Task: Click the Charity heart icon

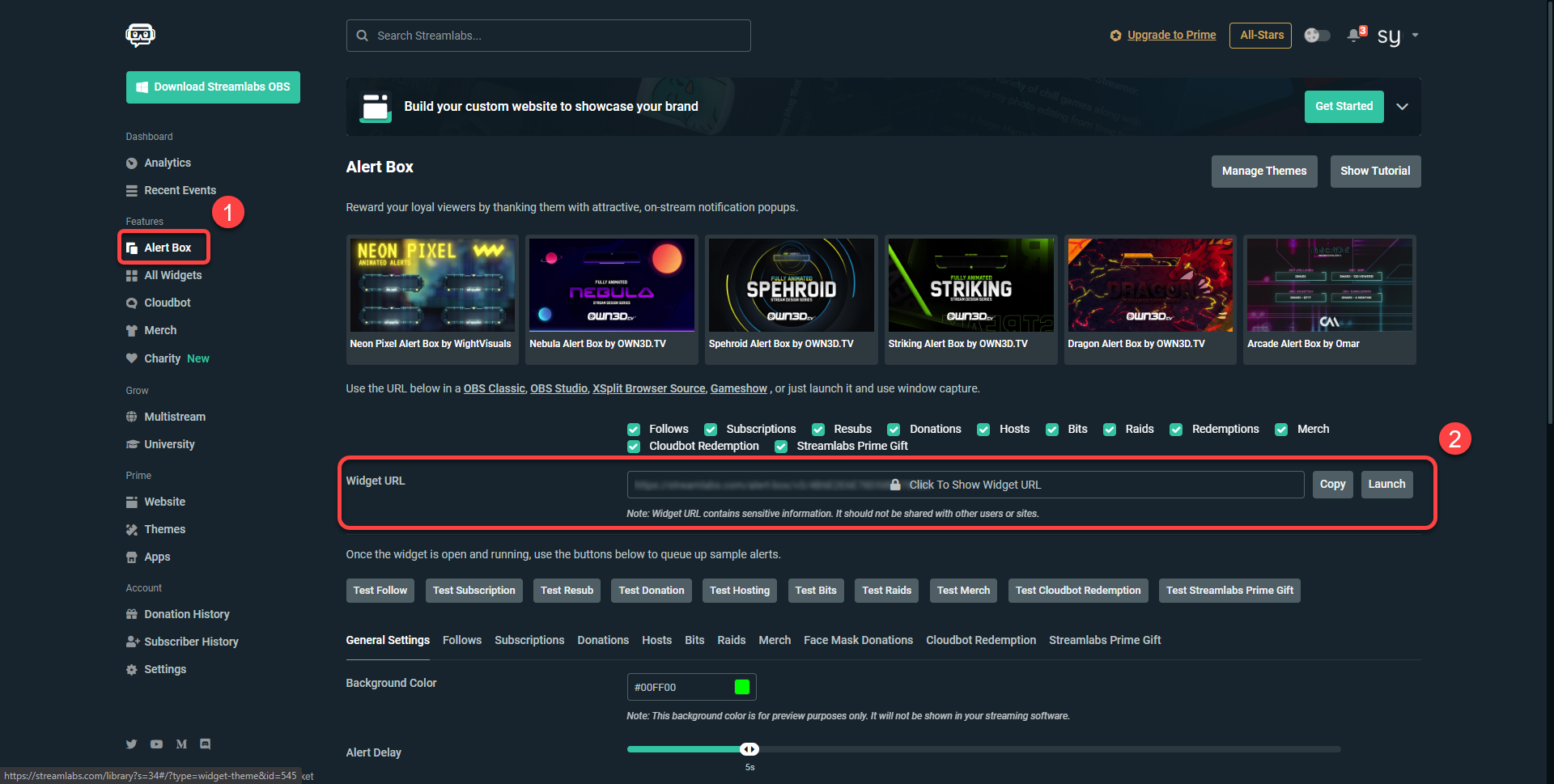Action: (131, 358)
